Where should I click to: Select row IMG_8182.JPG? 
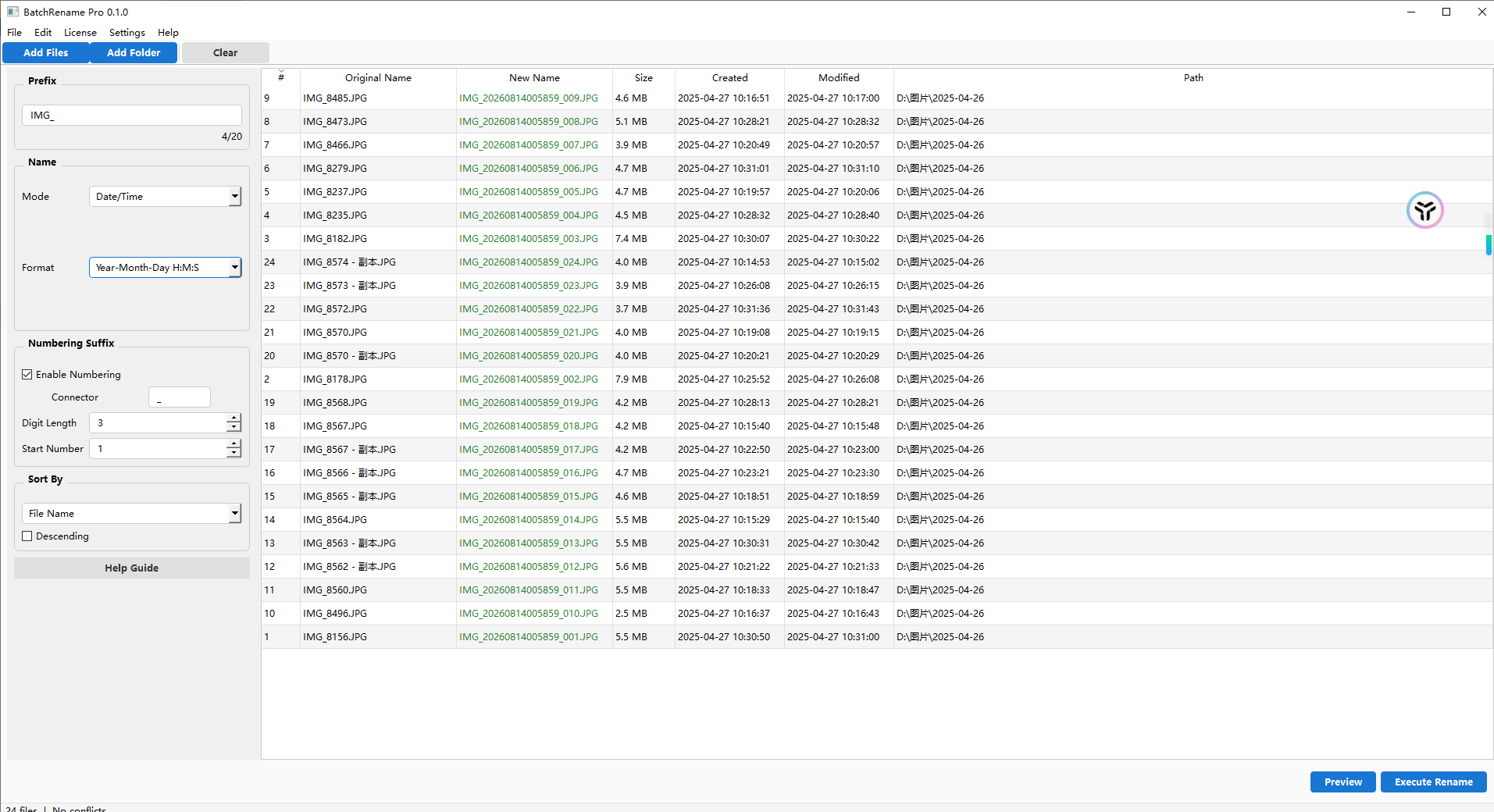pyautogui.click(x=877, y=239)
